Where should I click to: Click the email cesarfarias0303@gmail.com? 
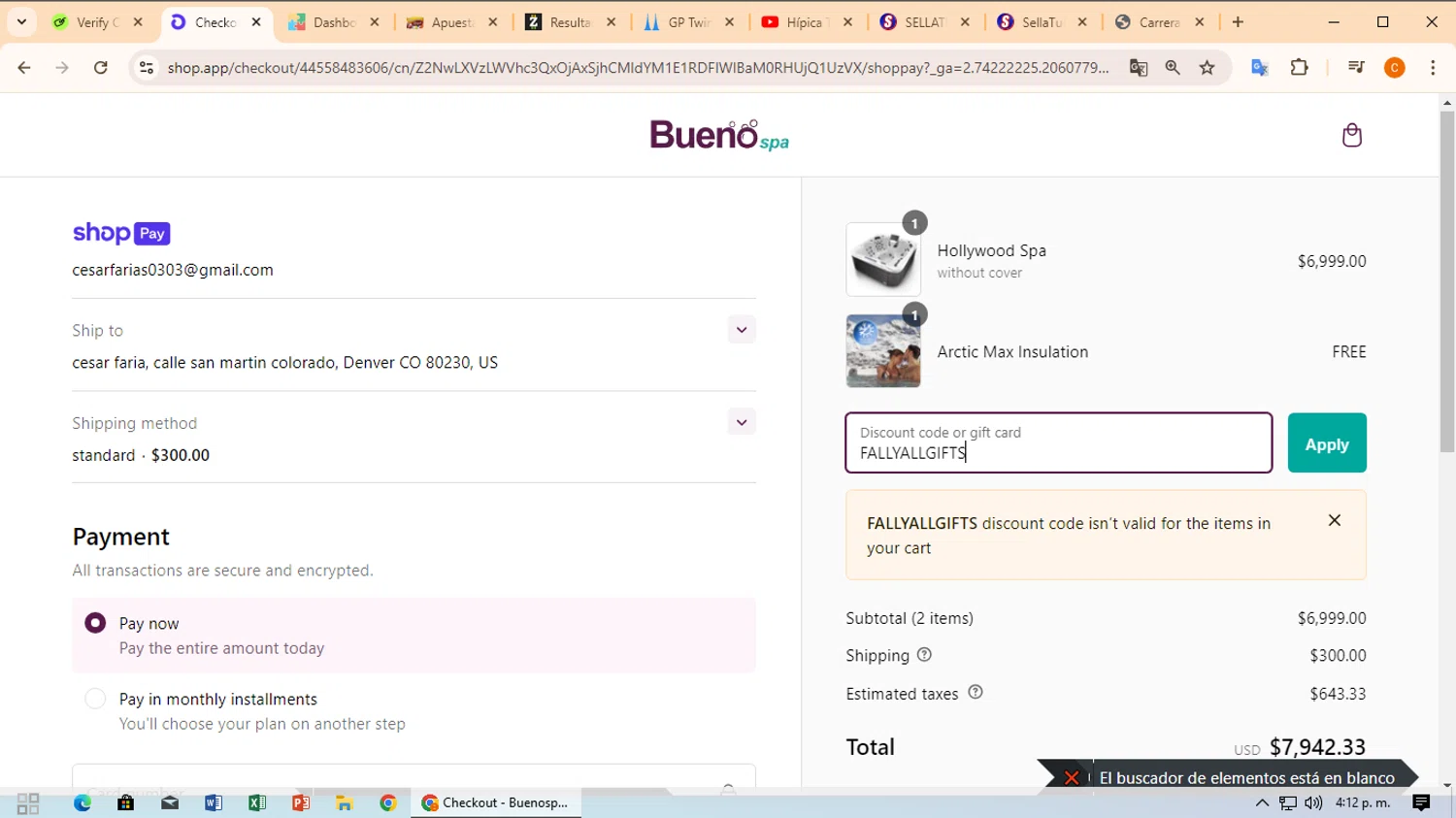click(x=173, y=270)
